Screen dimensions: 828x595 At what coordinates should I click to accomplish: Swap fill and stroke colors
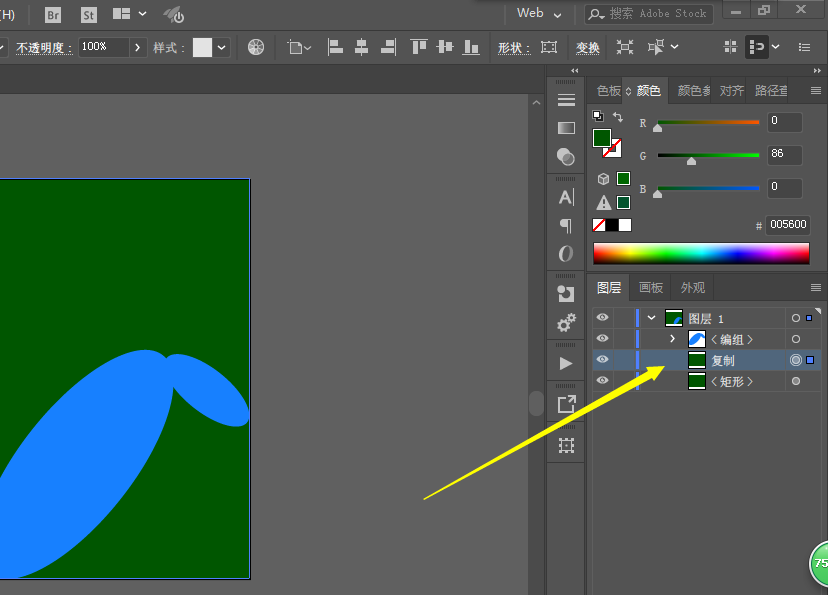tap(617, 118)
